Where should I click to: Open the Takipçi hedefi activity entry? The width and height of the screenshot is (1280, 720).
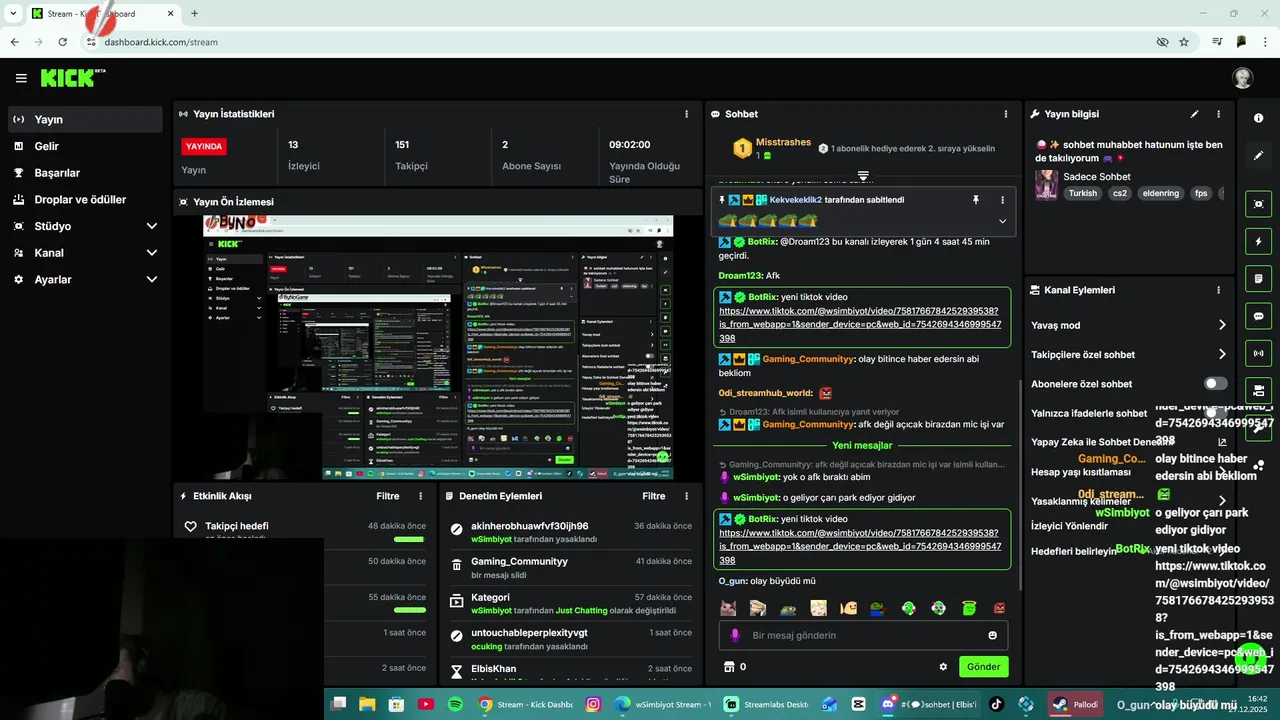pos(305,532)
